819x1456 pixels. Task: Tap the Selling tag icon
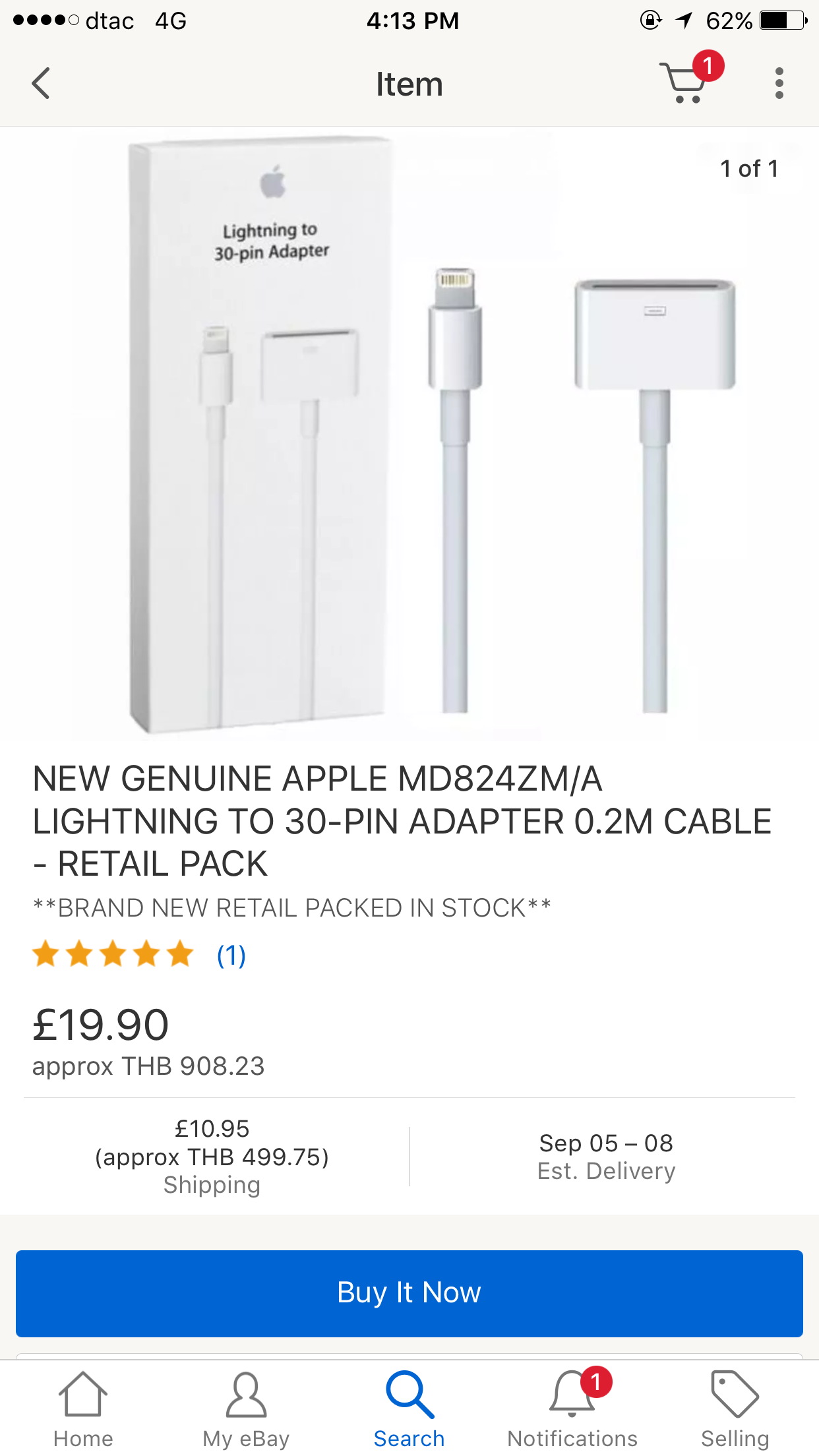pyautogui.click(x=735, y=1395)
